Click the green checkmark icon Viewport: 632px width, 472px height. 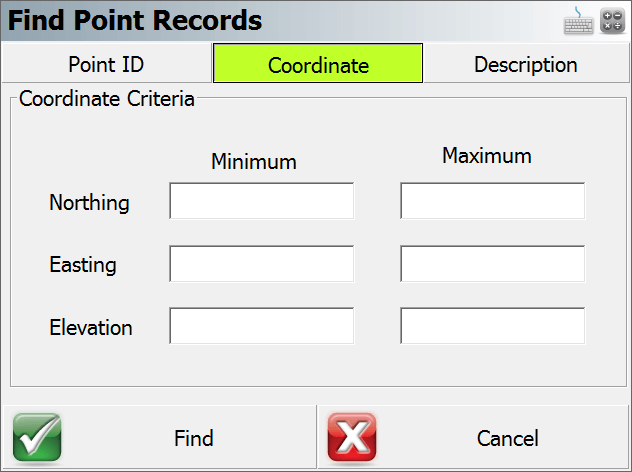pos(37,437)
